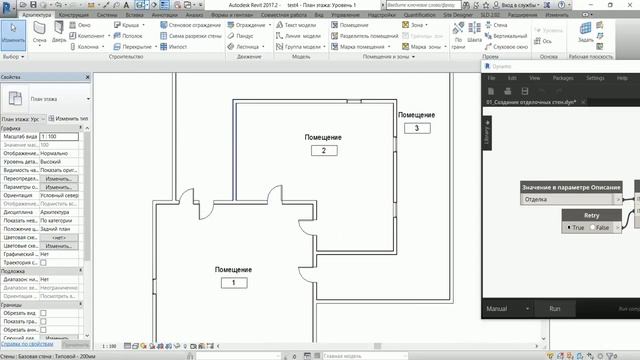The image size is (640, 360).
Task: Select the Grid (Ось) tool
Action: [543, 41]
